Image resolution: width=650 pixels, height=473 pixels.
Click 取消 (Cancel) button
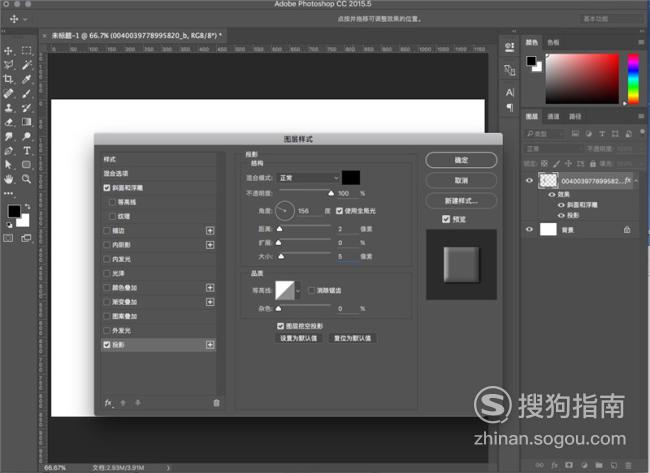click(x=461, y=180)
